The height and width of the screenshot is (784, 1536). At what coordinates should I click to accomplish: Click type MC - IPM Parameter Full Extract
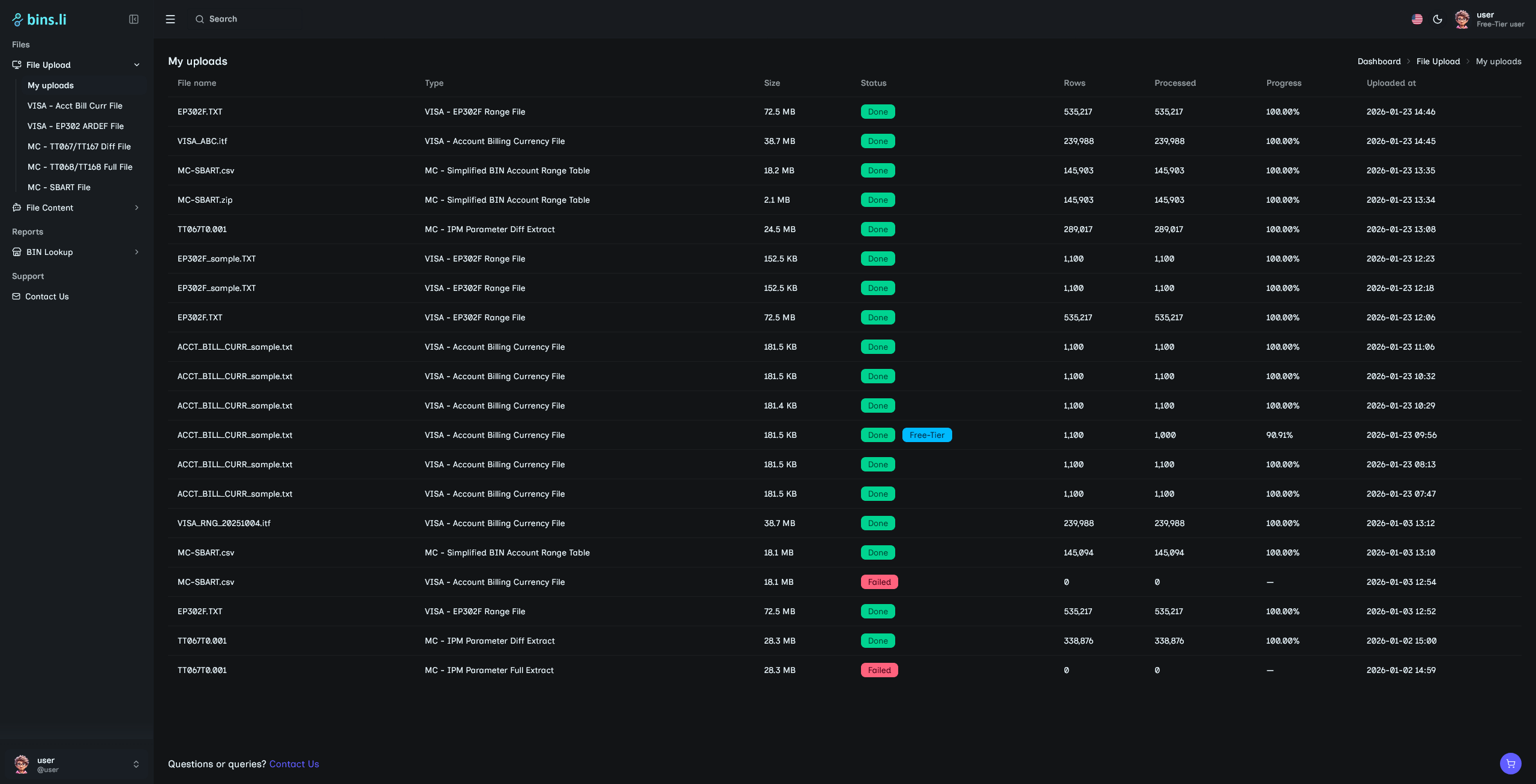(489, 670)
